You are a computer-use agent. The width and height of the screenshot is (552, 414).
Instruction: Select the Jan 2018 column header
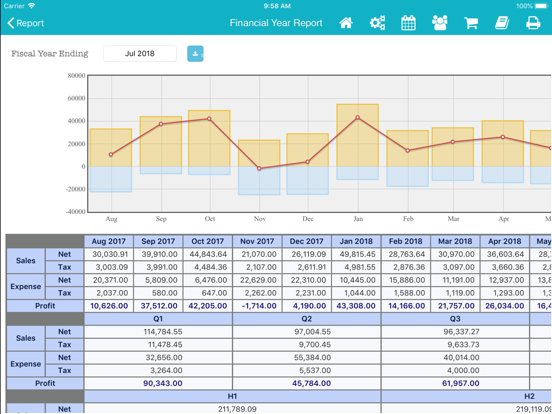[356, 242]
